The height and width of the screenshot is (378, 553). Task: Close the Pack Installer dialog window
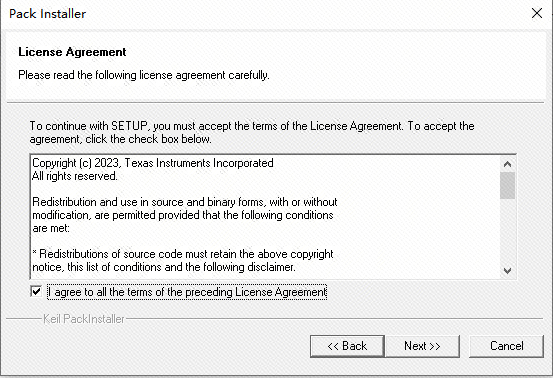[537, 13]
